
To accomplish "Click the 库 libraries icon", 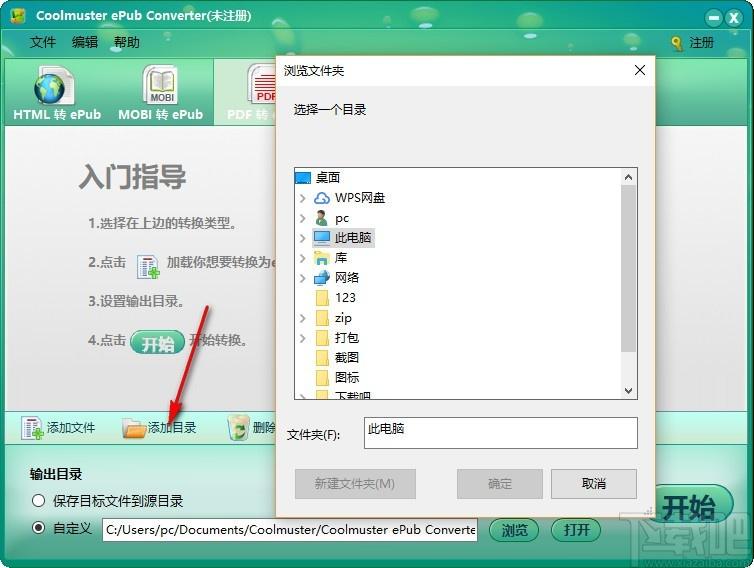I will pyautogui.click(x=322, y=258).
